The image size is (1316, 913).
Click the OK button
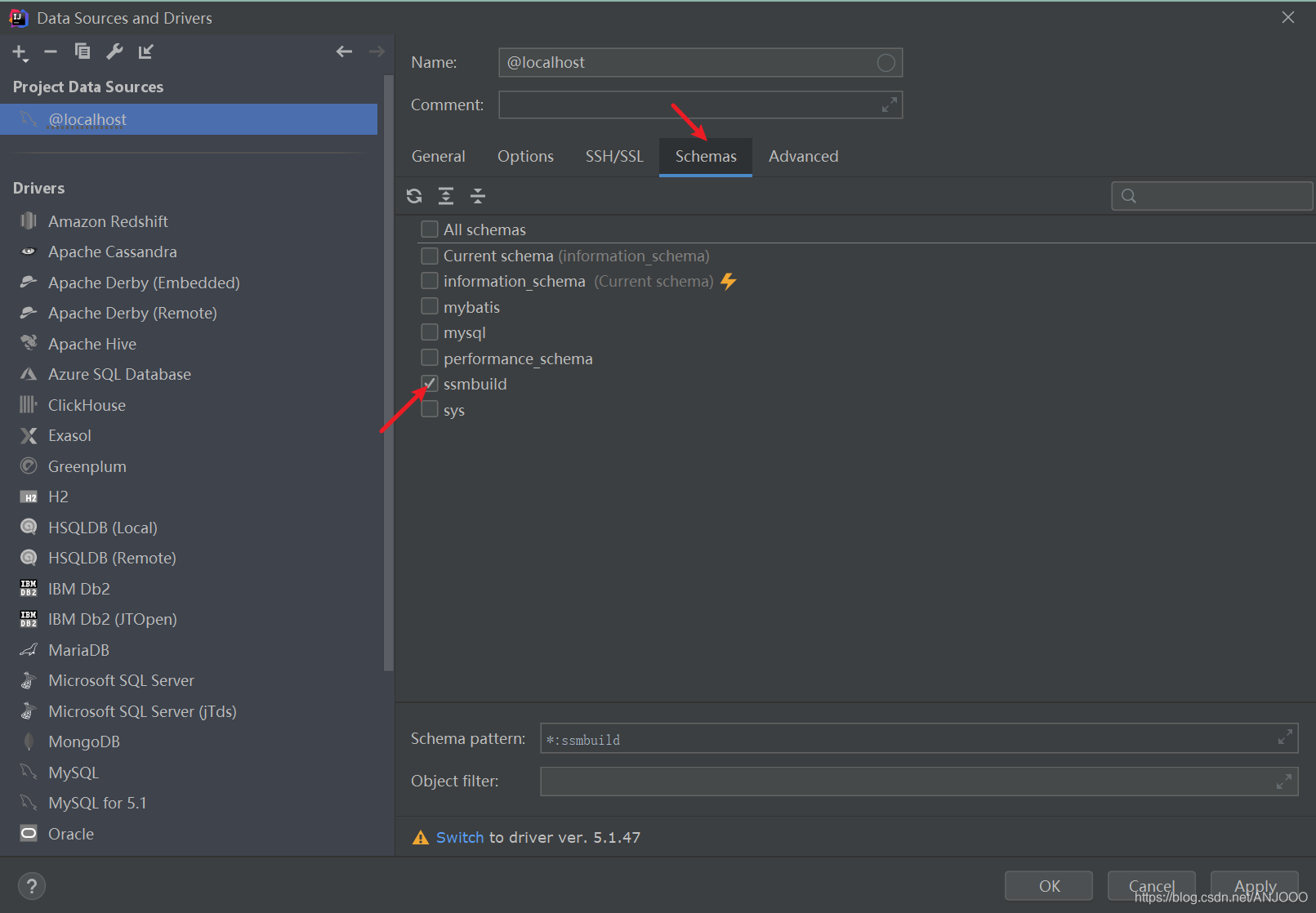[x=1049, y=886]
